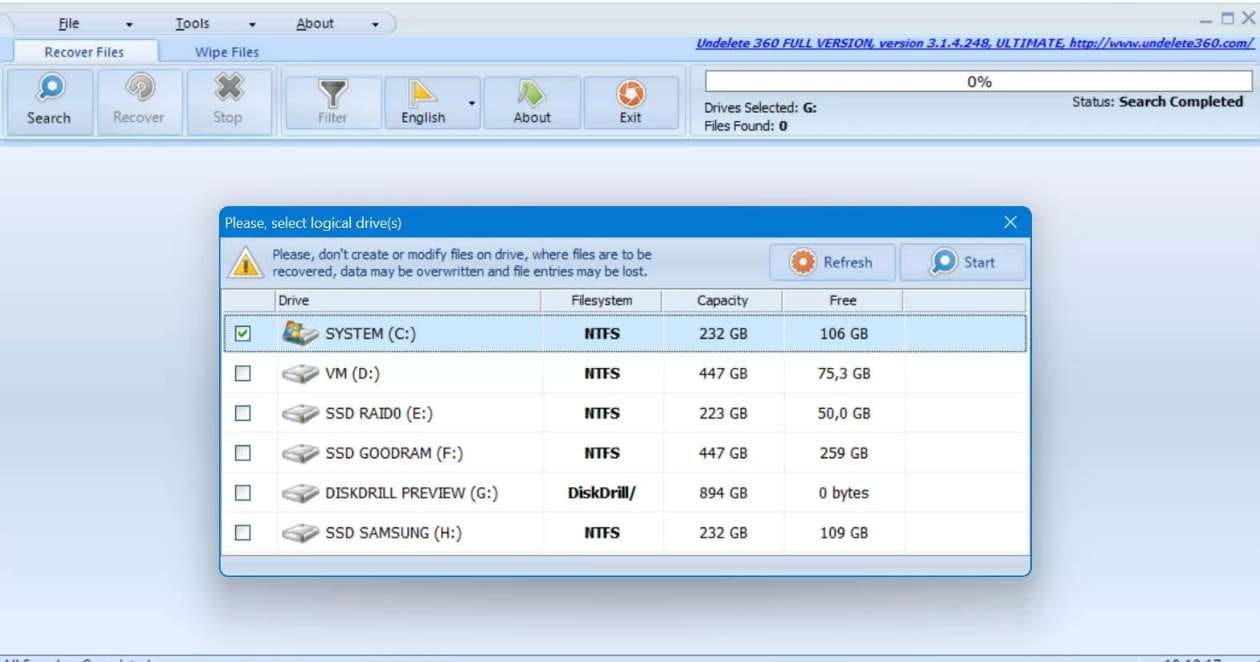The image size is (1260, 662).
Task: Click the Files Found: 0 label
Action: point(745,126)
